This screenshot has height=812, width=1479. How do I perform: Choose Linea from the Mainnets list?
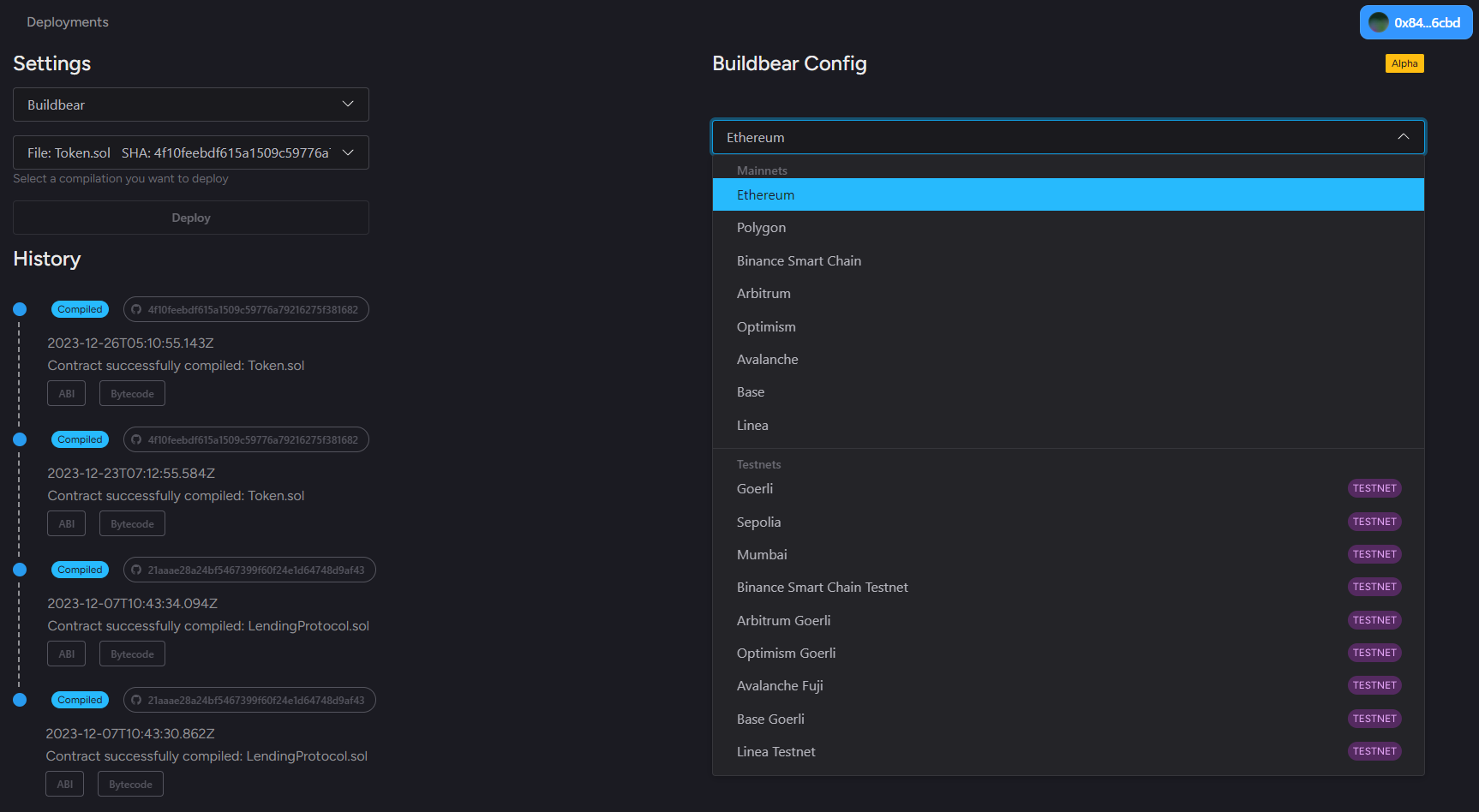pos(1069,425)
